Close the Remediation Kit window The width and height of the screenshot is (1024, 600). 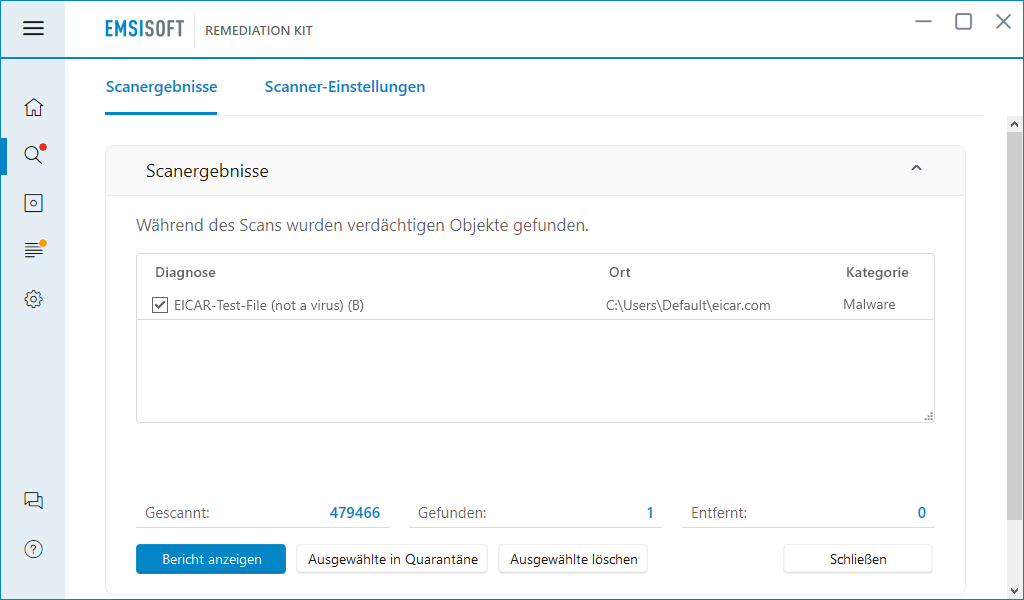click(x=1003, y=22)
